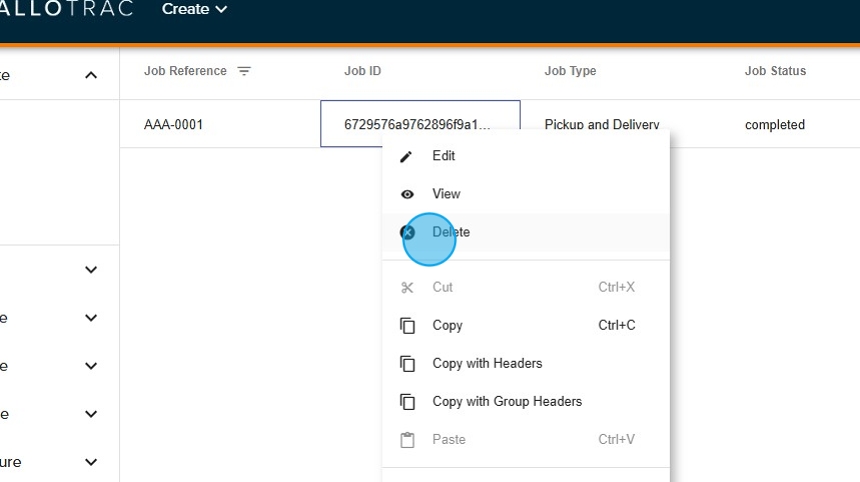Expand the sidebar section ending in "ure"
This screenshot has width=860, height=482.
(x=91, y=462)
